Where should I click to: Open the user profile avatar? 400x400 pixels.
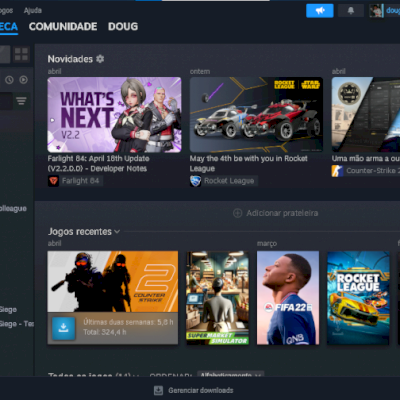click(376, 11)
